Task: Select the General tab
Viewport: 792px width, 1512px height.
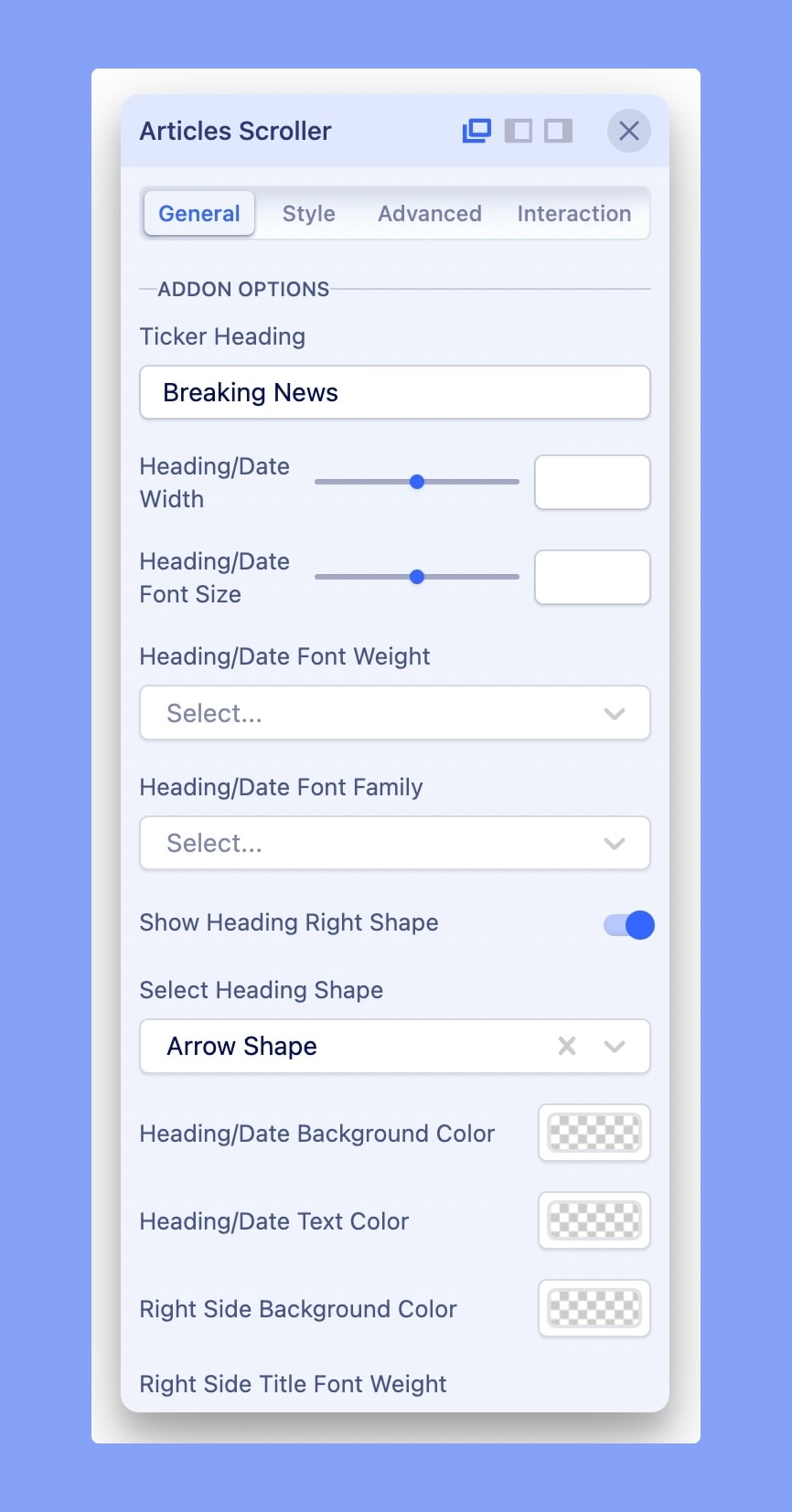Action: tap(199, 214)
